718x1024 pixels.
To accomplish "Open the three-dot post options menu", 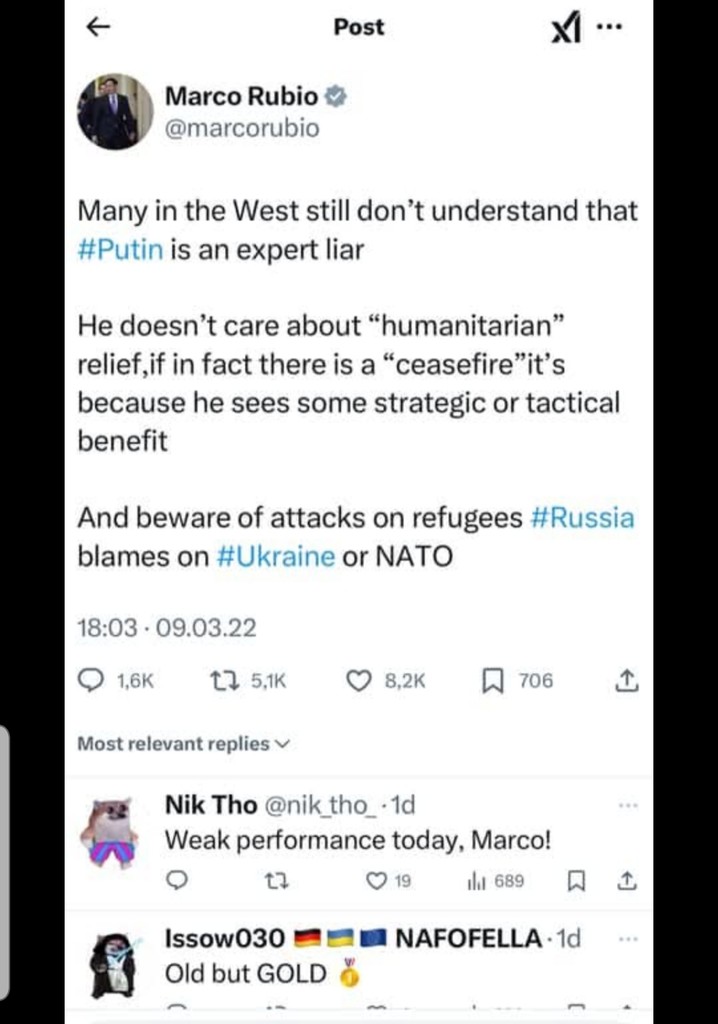I will pyautogui.click(x=608, y=28).
